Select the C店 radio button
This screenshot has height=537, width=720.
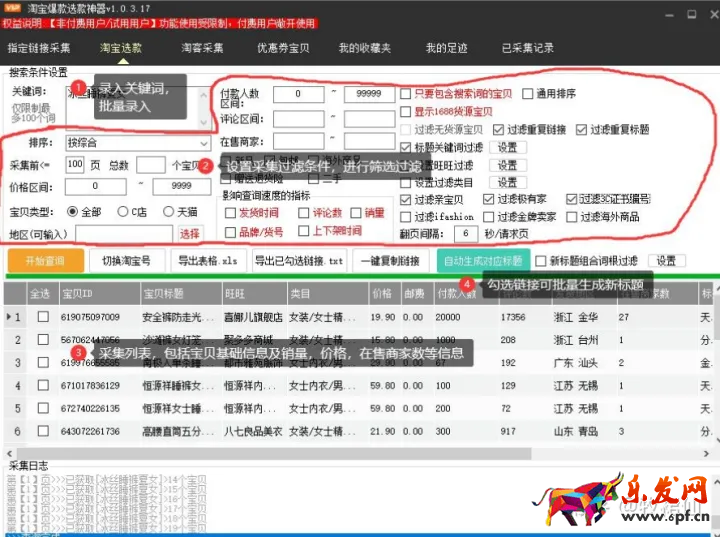[x=123, y=212]
